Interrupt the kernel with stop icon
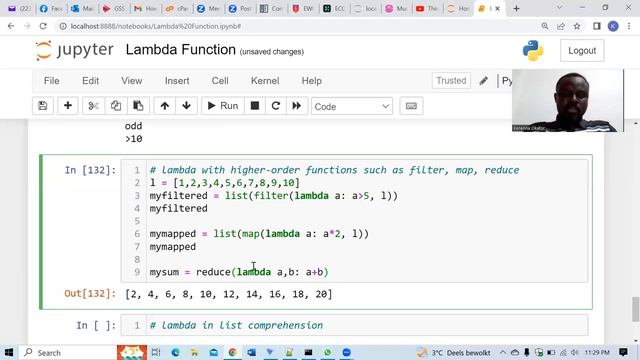 [255, 106]
